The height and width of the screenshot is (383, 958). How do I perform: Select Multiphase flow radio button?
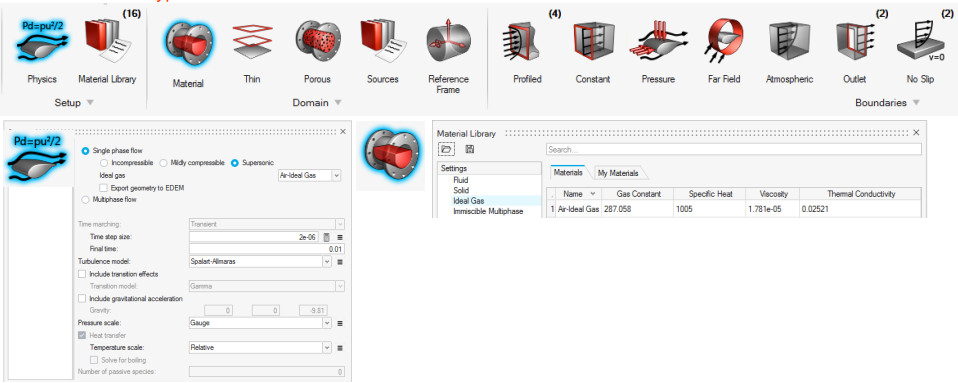85,199
